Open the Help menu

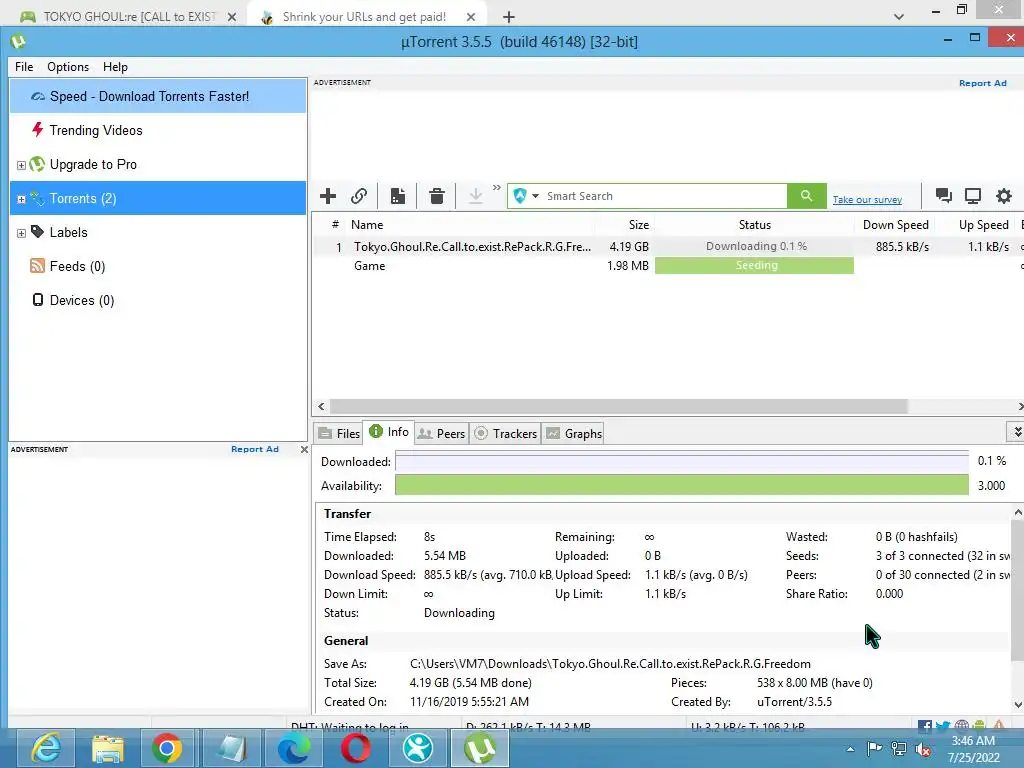[115, 67]
